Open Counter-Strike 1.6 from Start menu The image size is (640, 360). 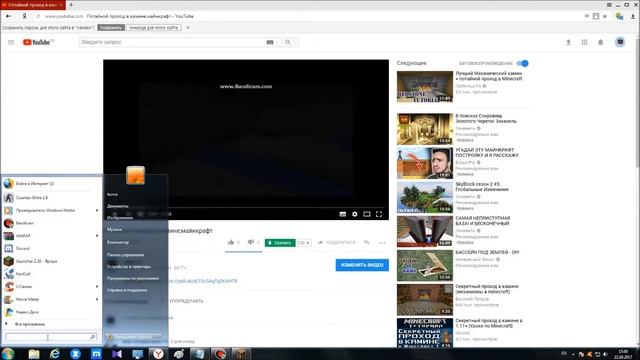50,198
